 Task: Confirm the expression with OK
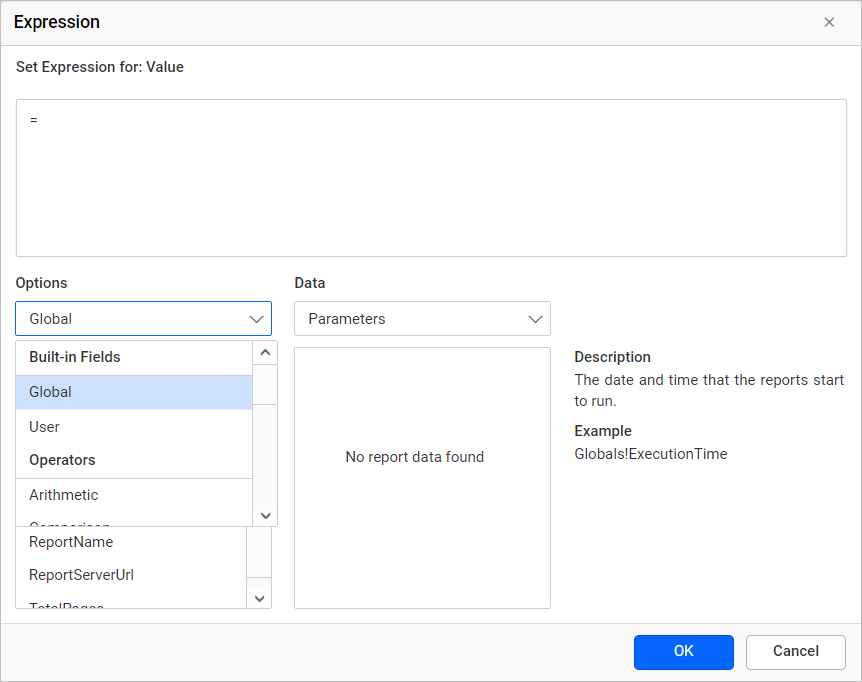click(x=684, y=652)
